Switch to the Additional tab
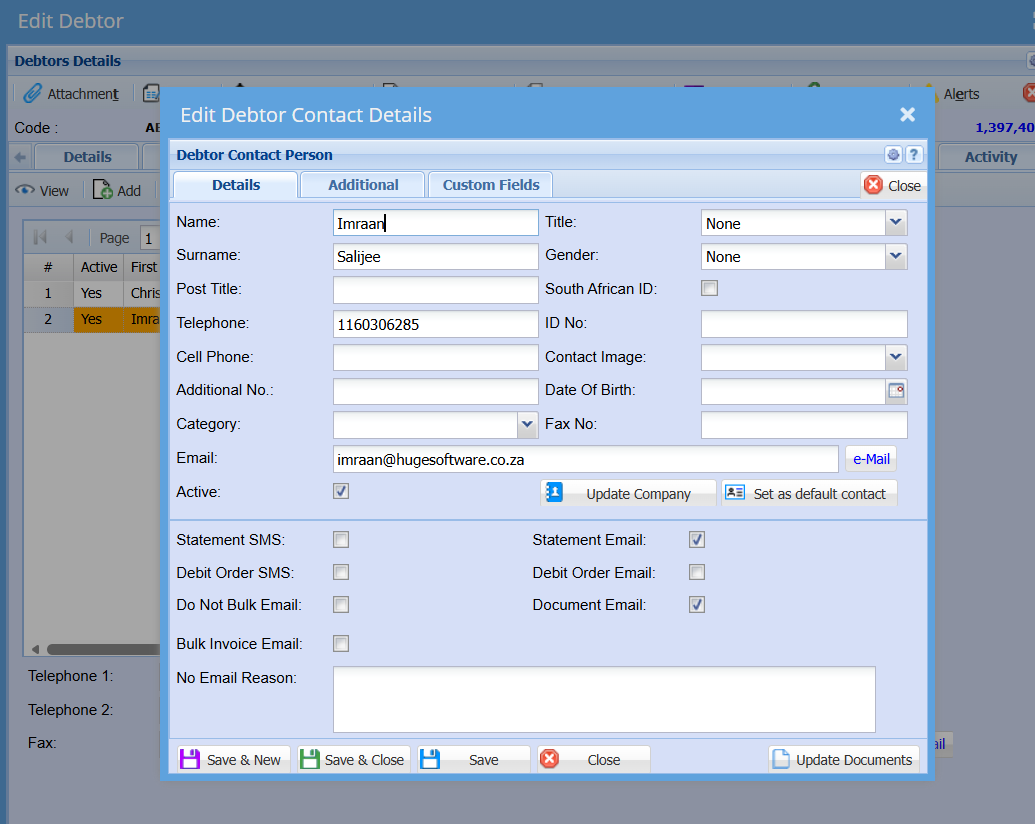1035x824 pixels. (362, 185)
